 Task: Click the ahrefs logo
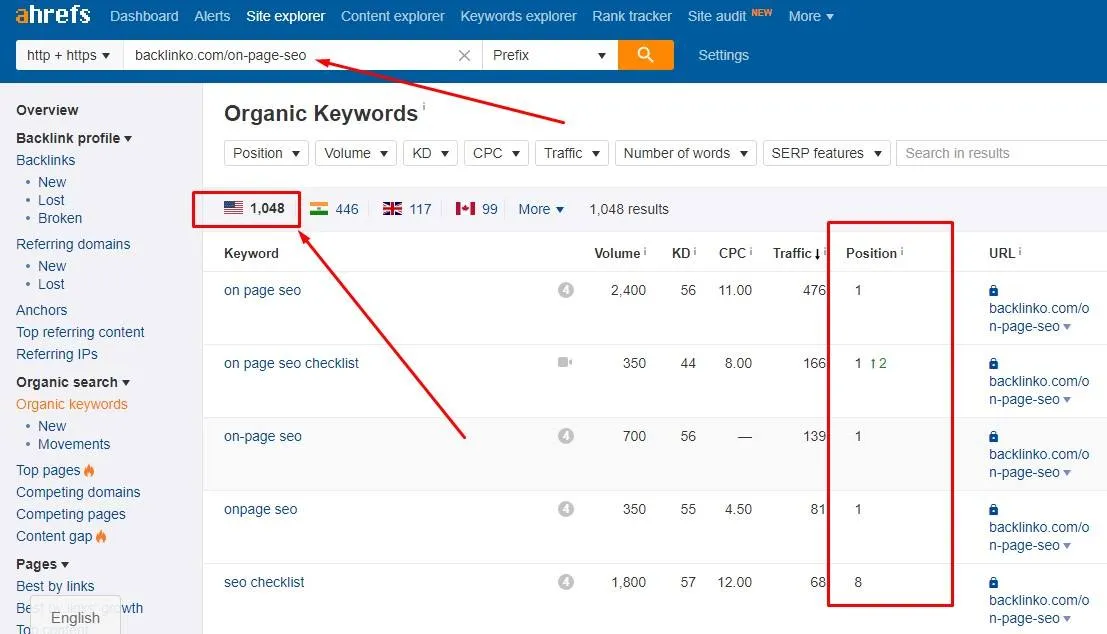click(53, 14)
